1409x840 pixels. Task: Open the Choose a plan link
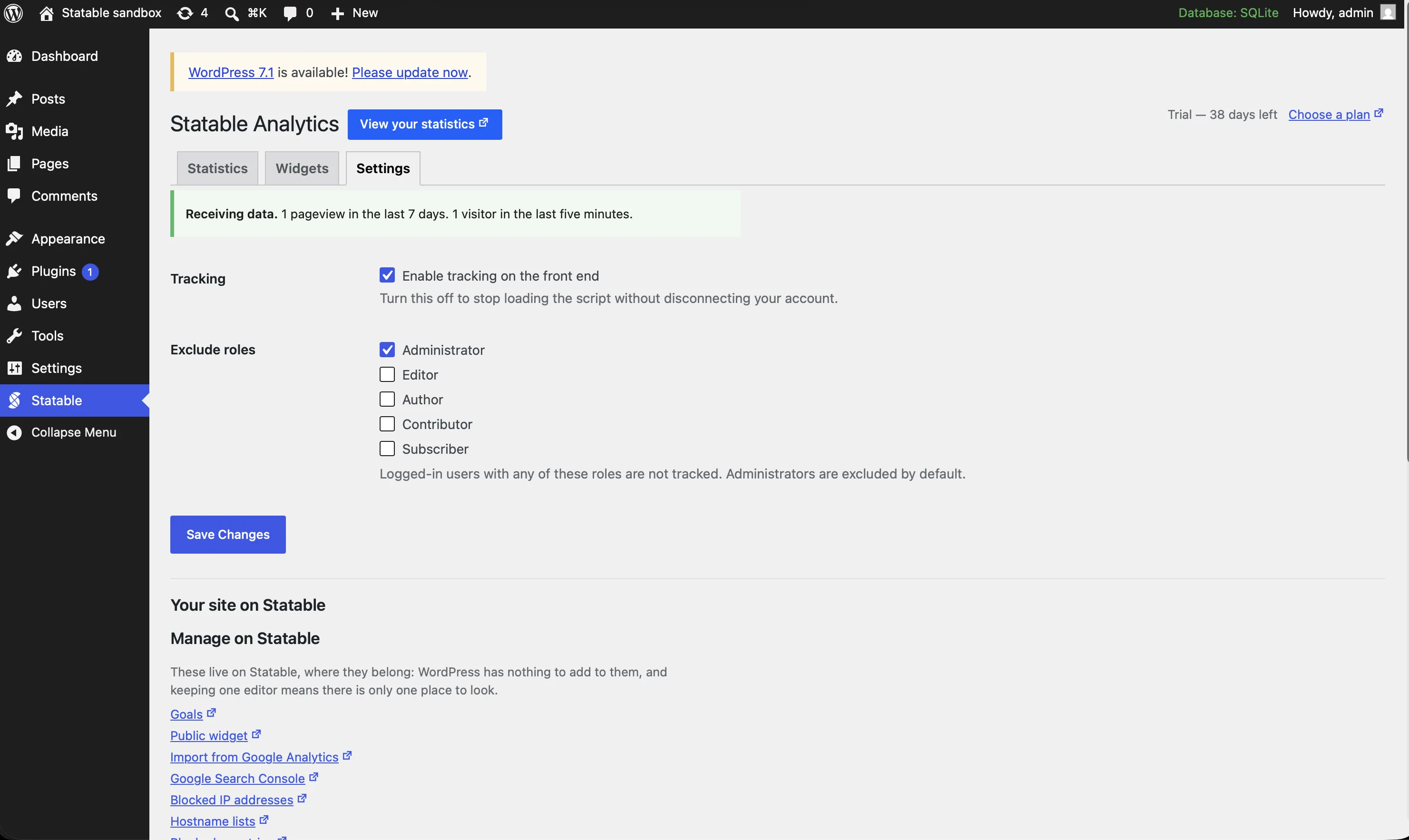point(1329,114)
